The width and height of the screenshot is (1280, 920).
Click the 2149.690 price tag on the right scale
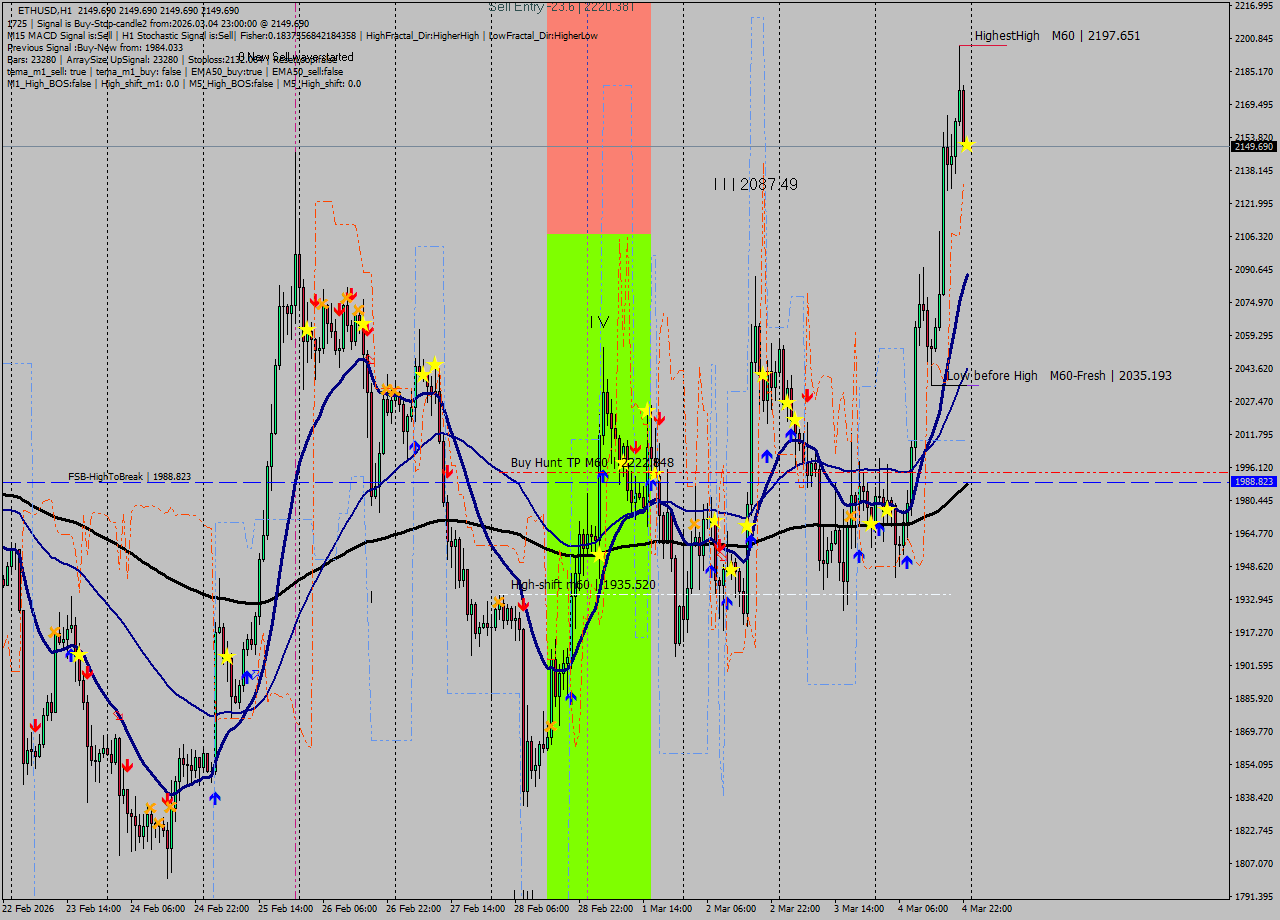1252,145
